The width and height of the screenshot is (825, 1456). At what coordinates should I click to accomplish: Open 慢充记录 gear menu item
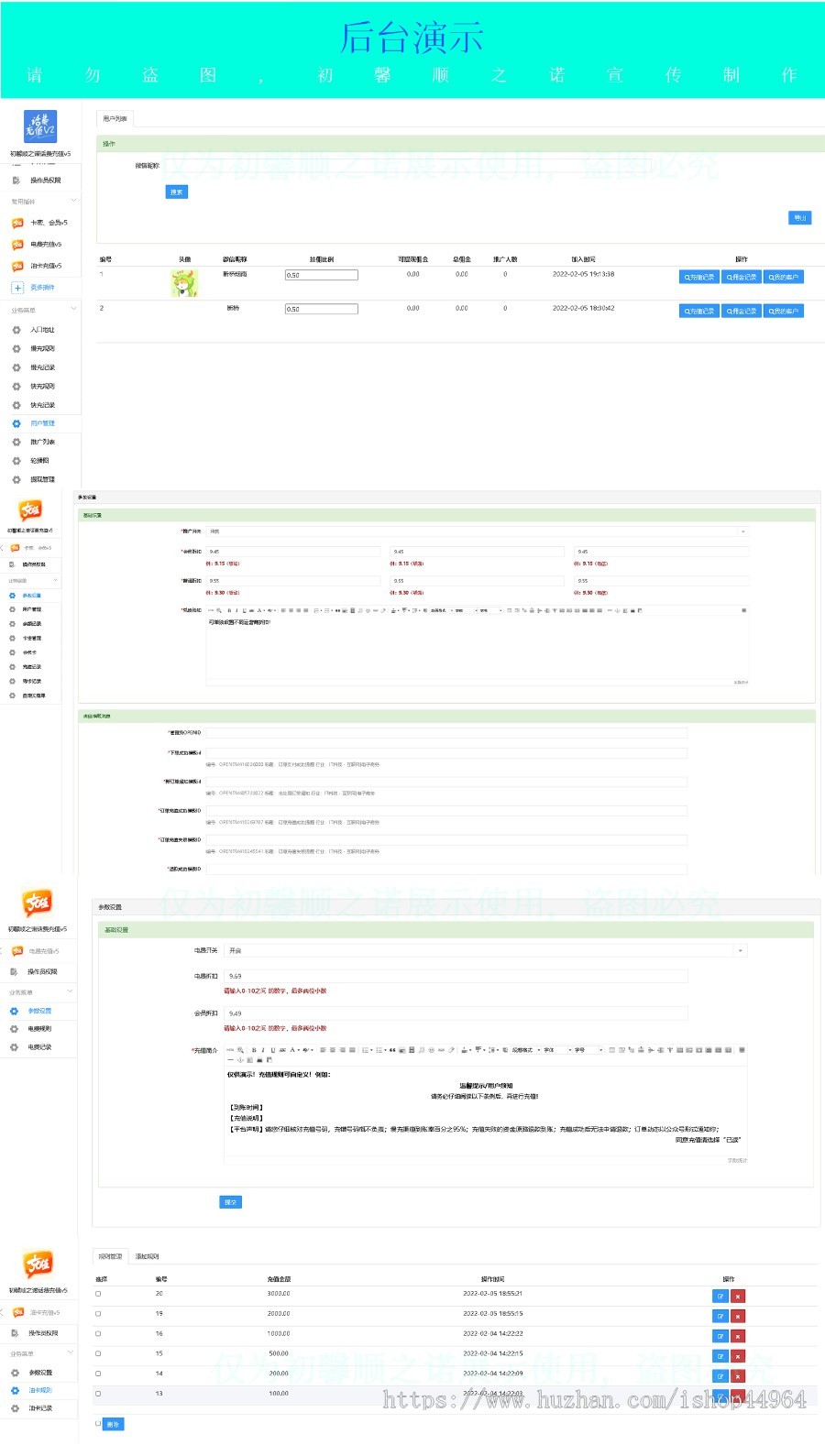(x=34, y=367)
